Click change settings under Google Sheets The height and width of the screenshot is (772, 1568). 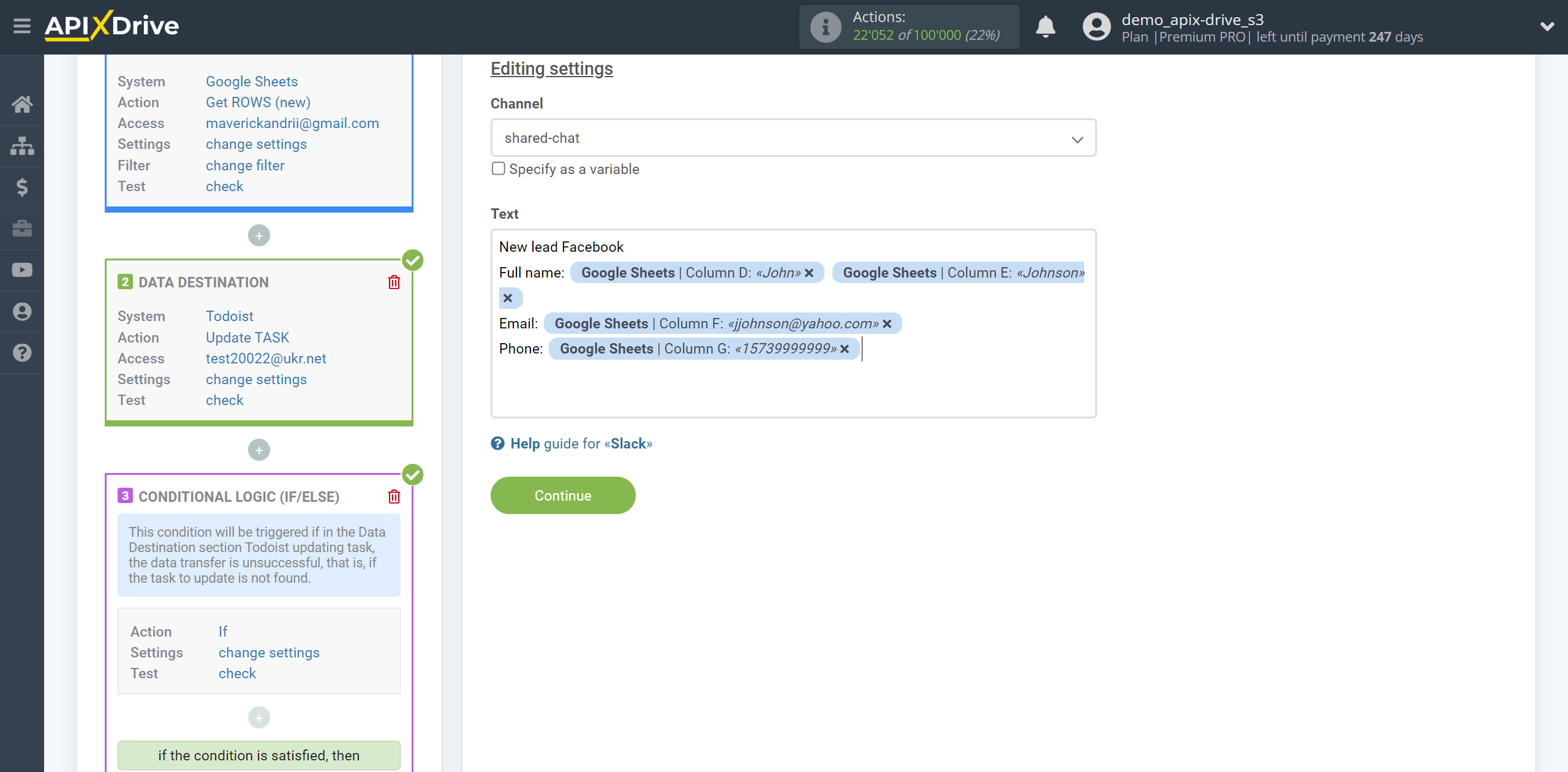(256, 144)
